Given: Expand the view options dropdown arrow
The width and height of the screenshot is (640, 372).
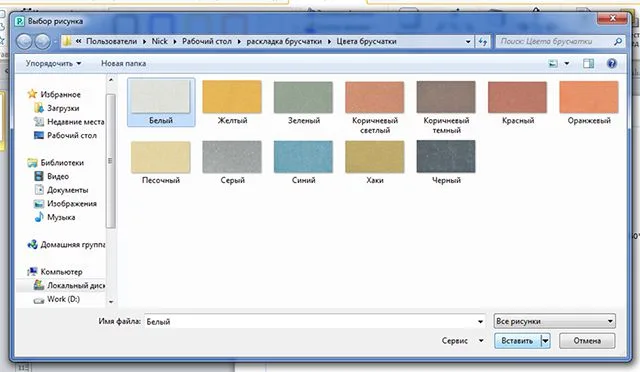Looking at the screenshot, I should point(567,63).
